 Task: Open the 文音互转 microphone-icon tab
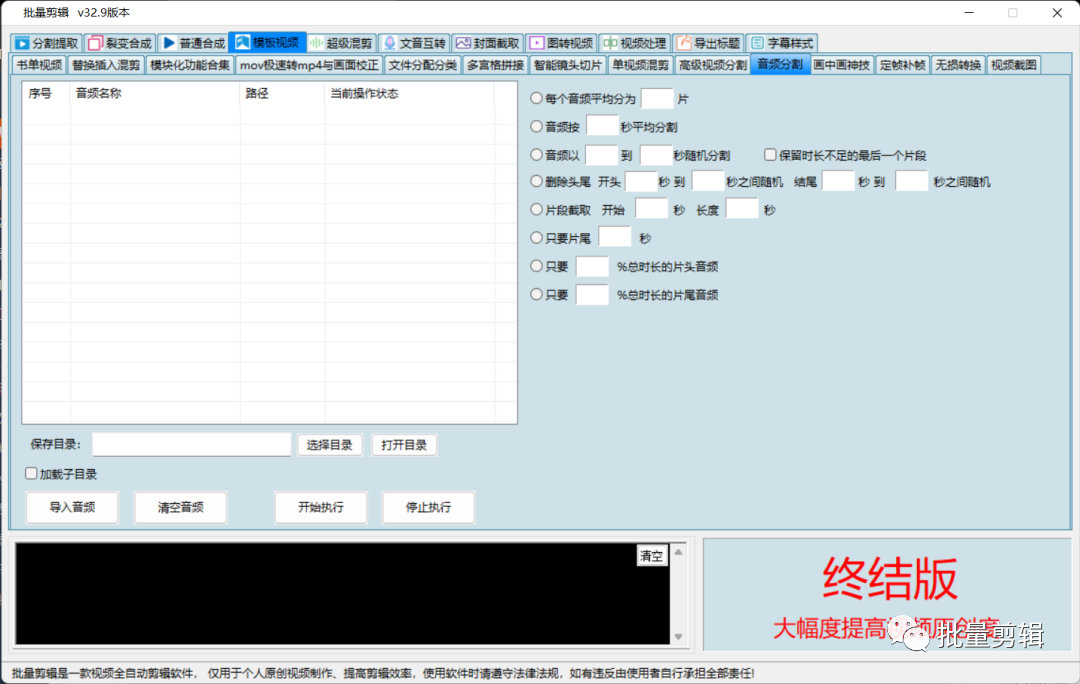click(x=415, y=43)
